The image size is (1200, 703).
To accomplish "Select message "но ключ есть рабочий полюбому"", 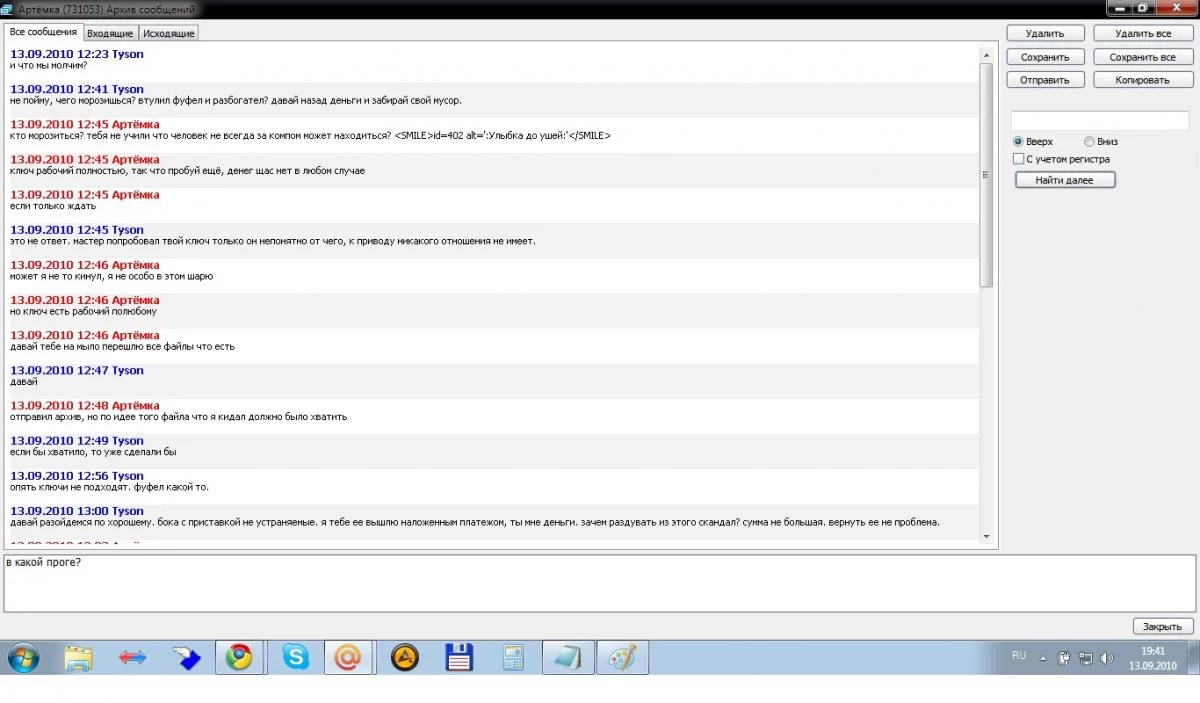I will tap(83, 311).
